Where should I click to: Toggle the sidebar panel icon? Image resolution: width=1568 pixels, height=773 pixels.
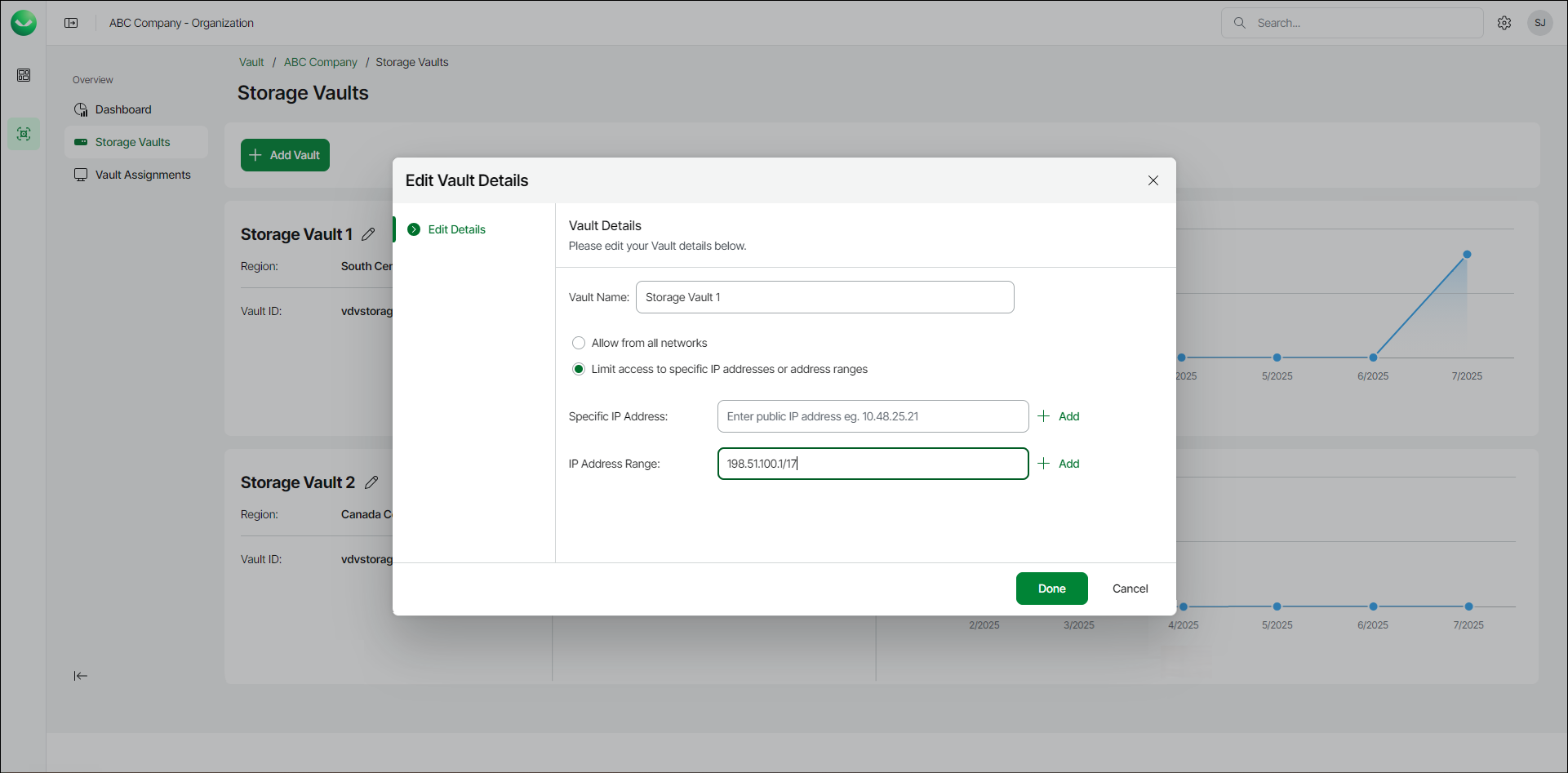coord(71,23)
